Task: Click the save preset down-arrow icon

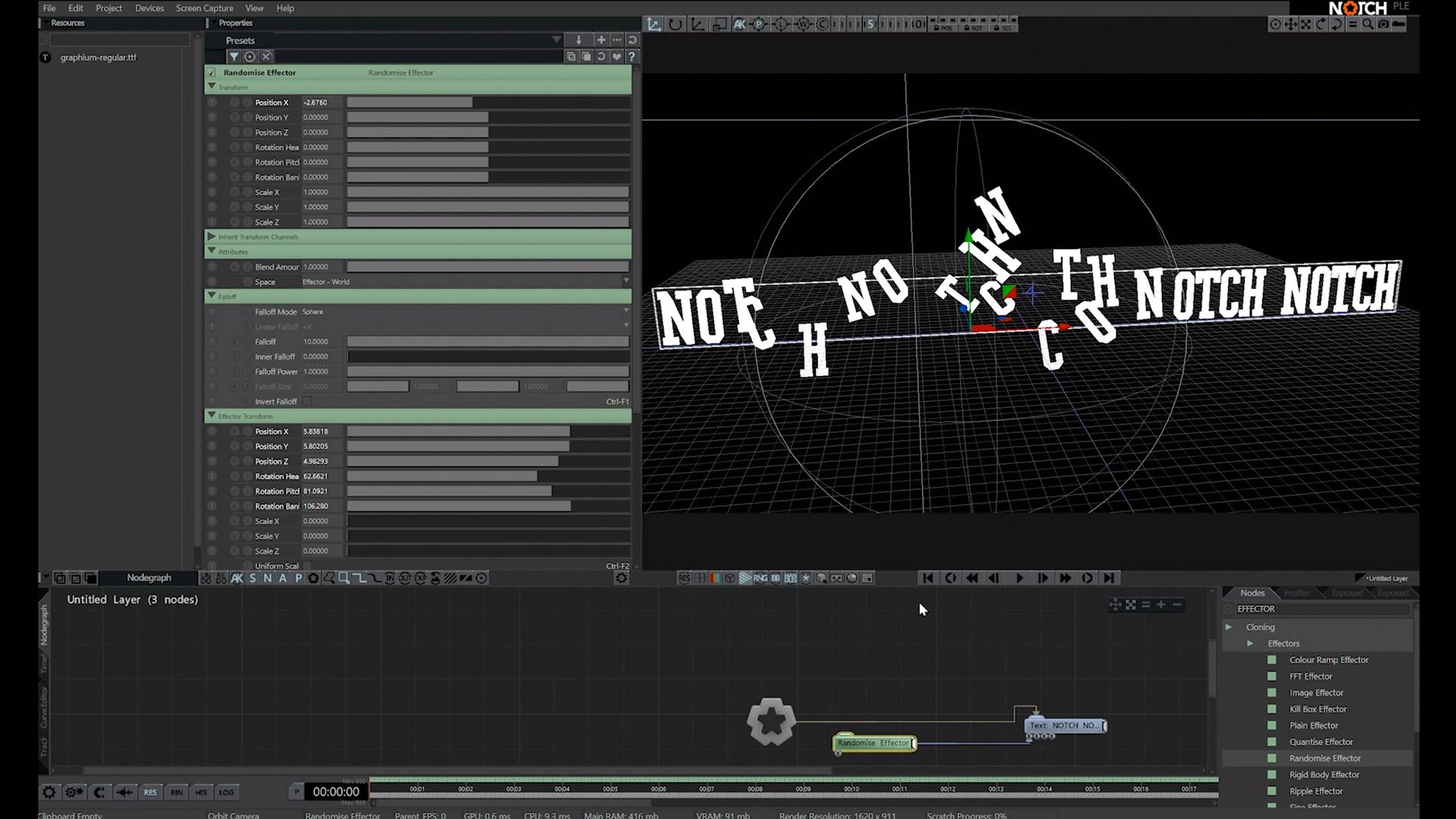Action: (x=579, y=40)
